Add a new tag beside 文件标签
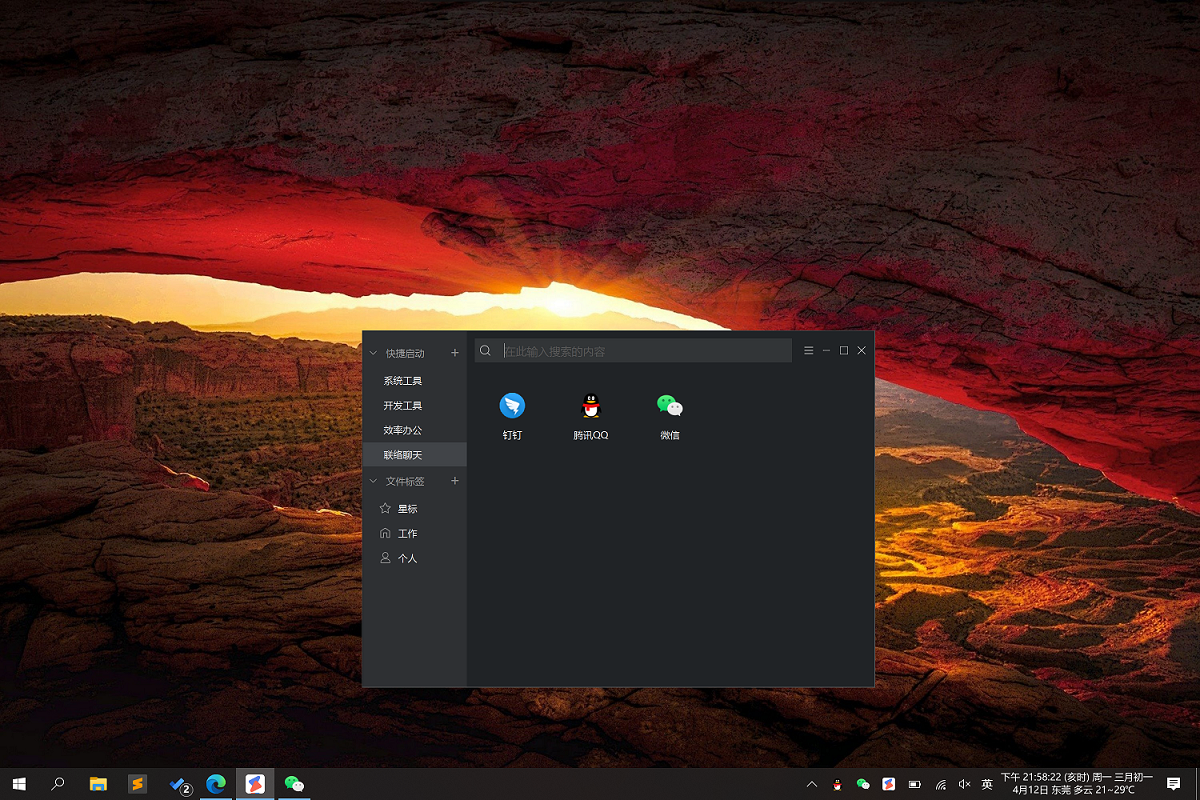 [455, 481]
